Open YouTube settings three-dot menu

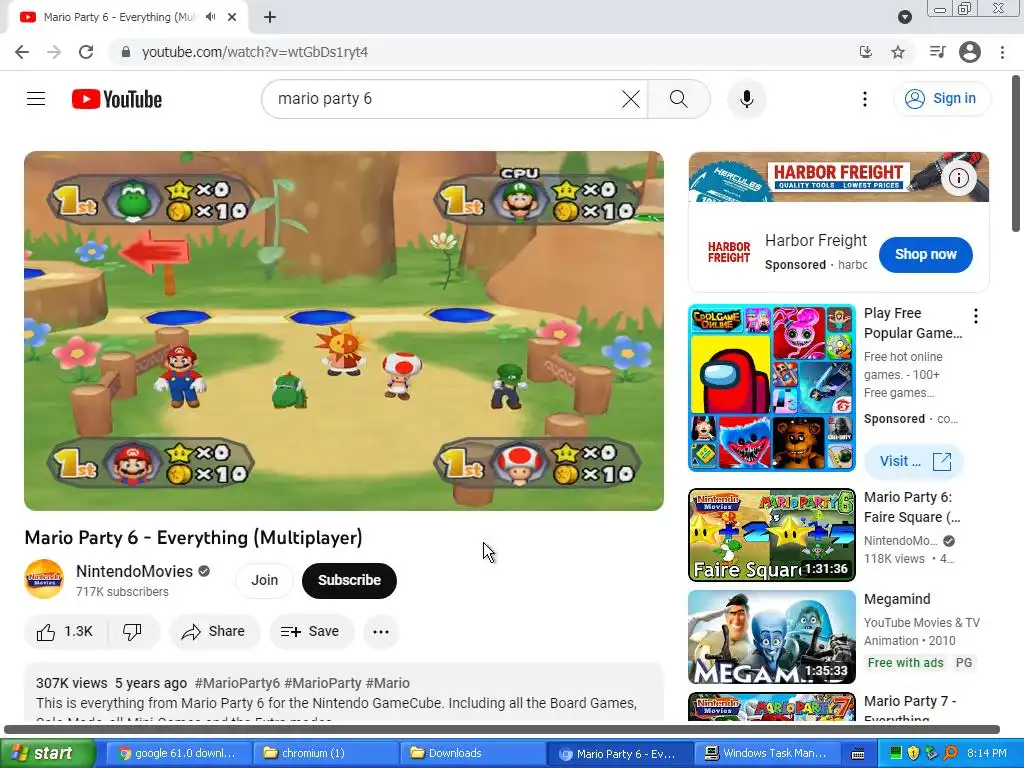(865, 99)
